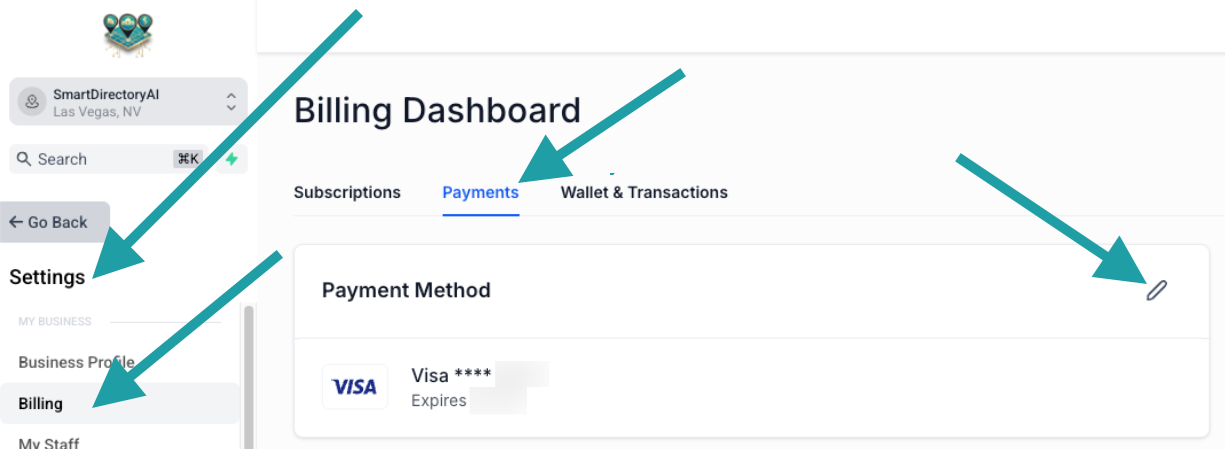Click the SmartDirectoryAI location pin icon
Image resolution: width=1225 pixels, height=449 pixels.
pyautogui.click(x=33, y=102)
